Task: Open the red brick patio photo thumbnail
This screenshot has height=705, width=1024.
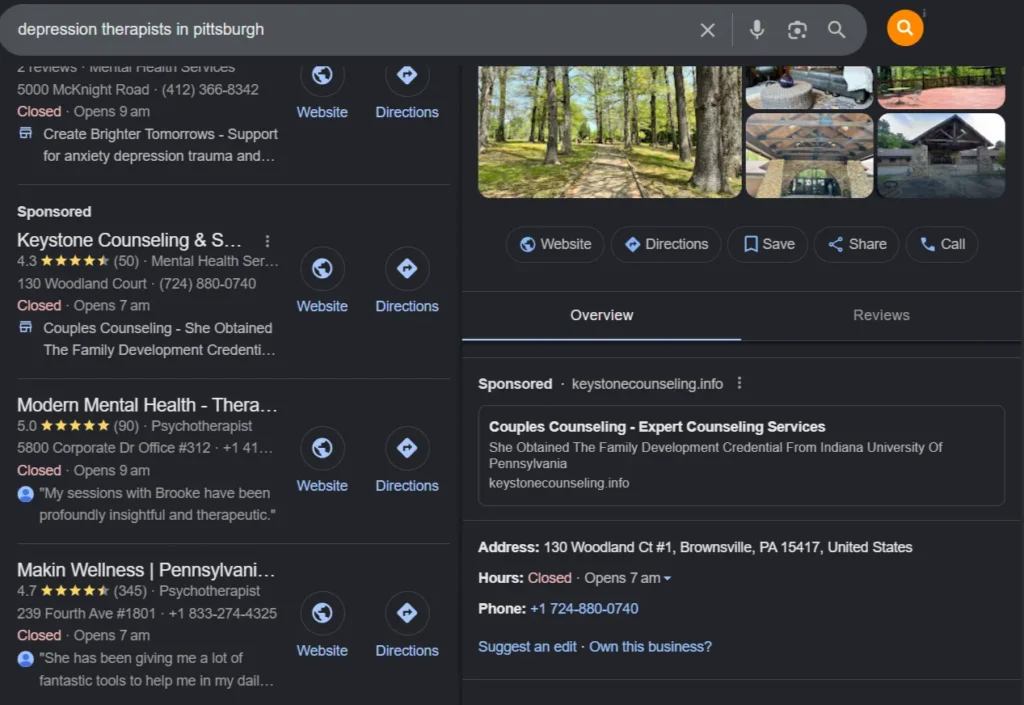Action: coord(941,87)
